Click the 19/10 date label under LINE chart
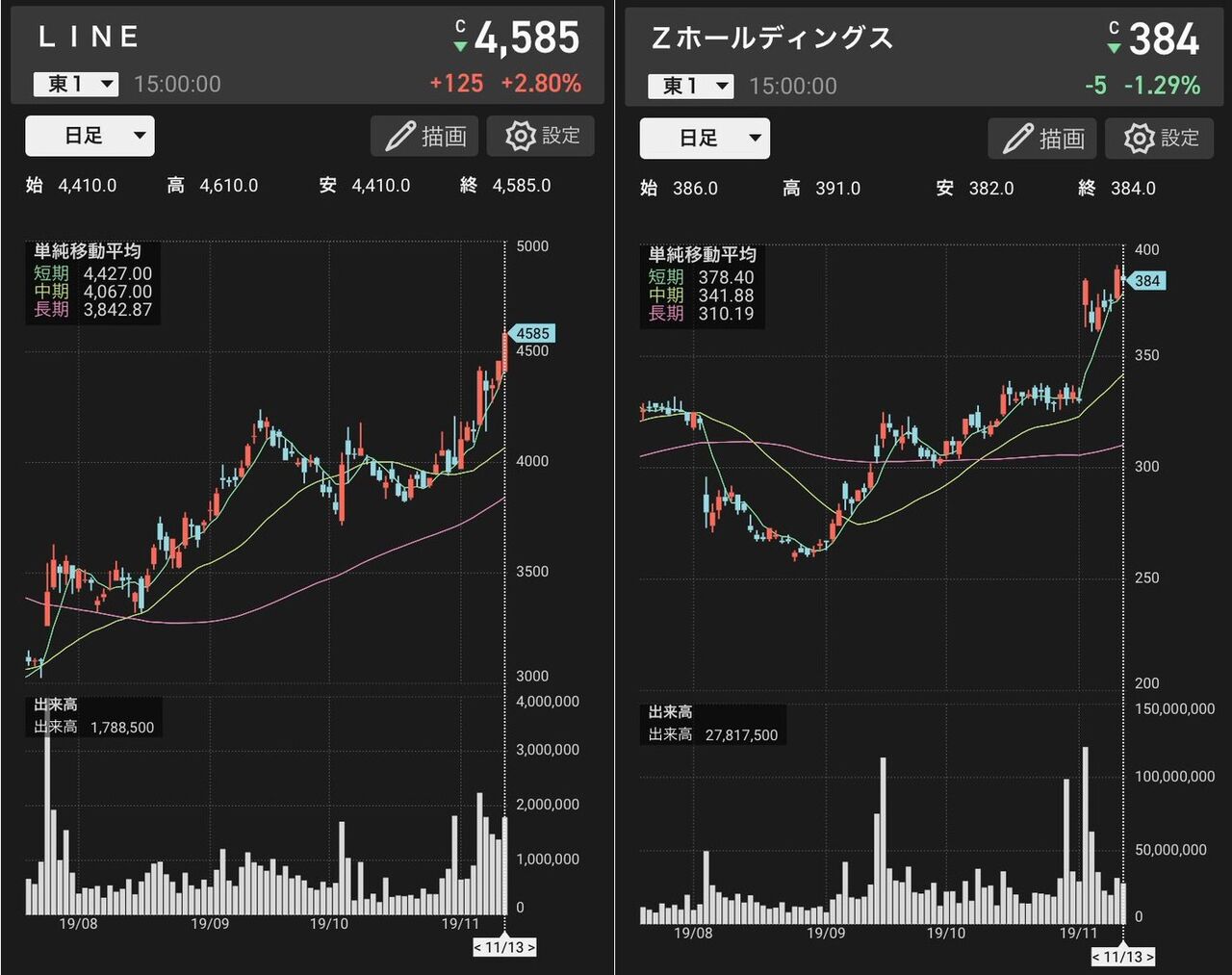This screenshot has height=975, width=1232. point(328,924)
